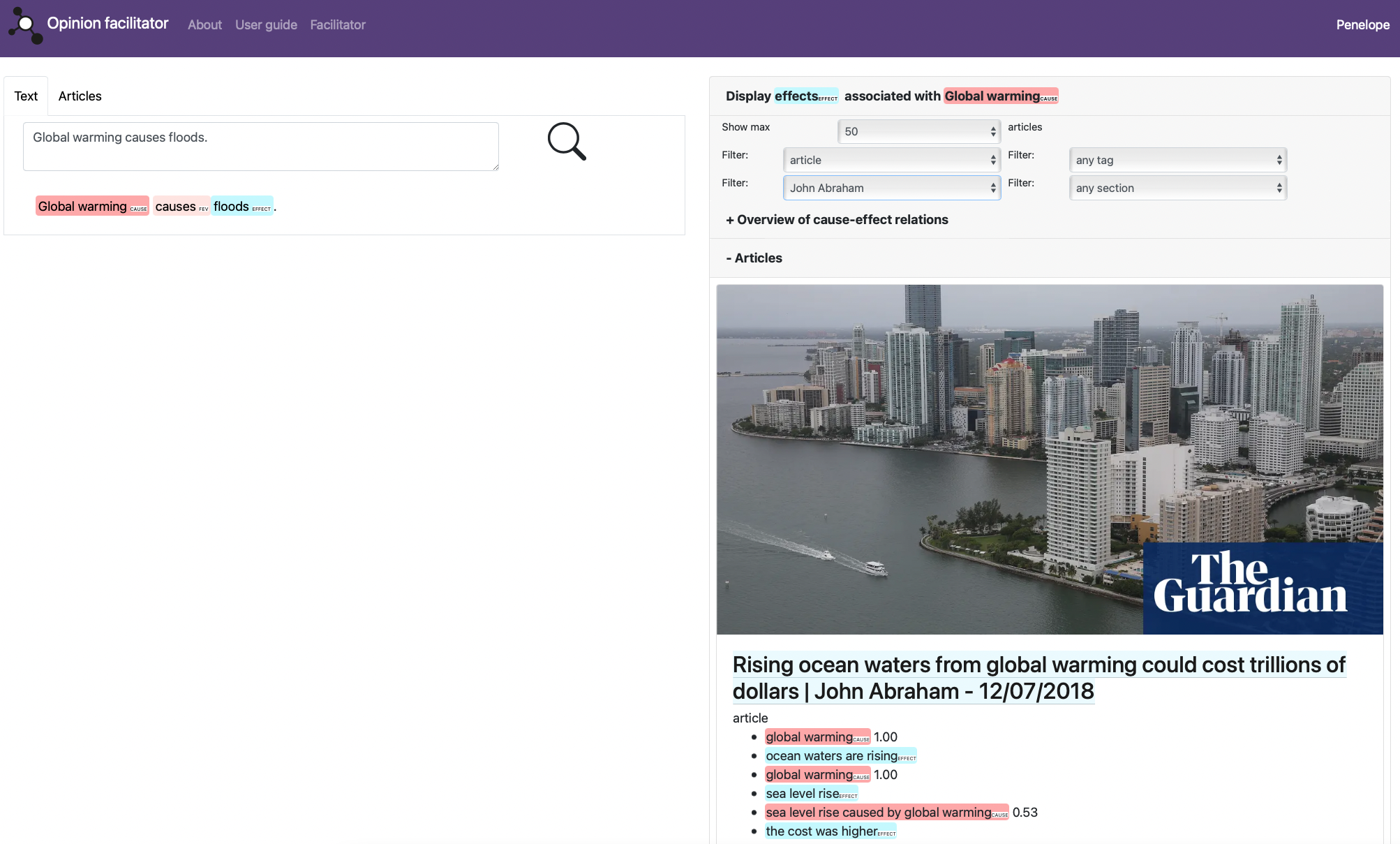This screenshot has height=844, width=1400.
Task: Click the 'Global warming' cause tag in the parsed sentence
Action: tap(92, 206)
